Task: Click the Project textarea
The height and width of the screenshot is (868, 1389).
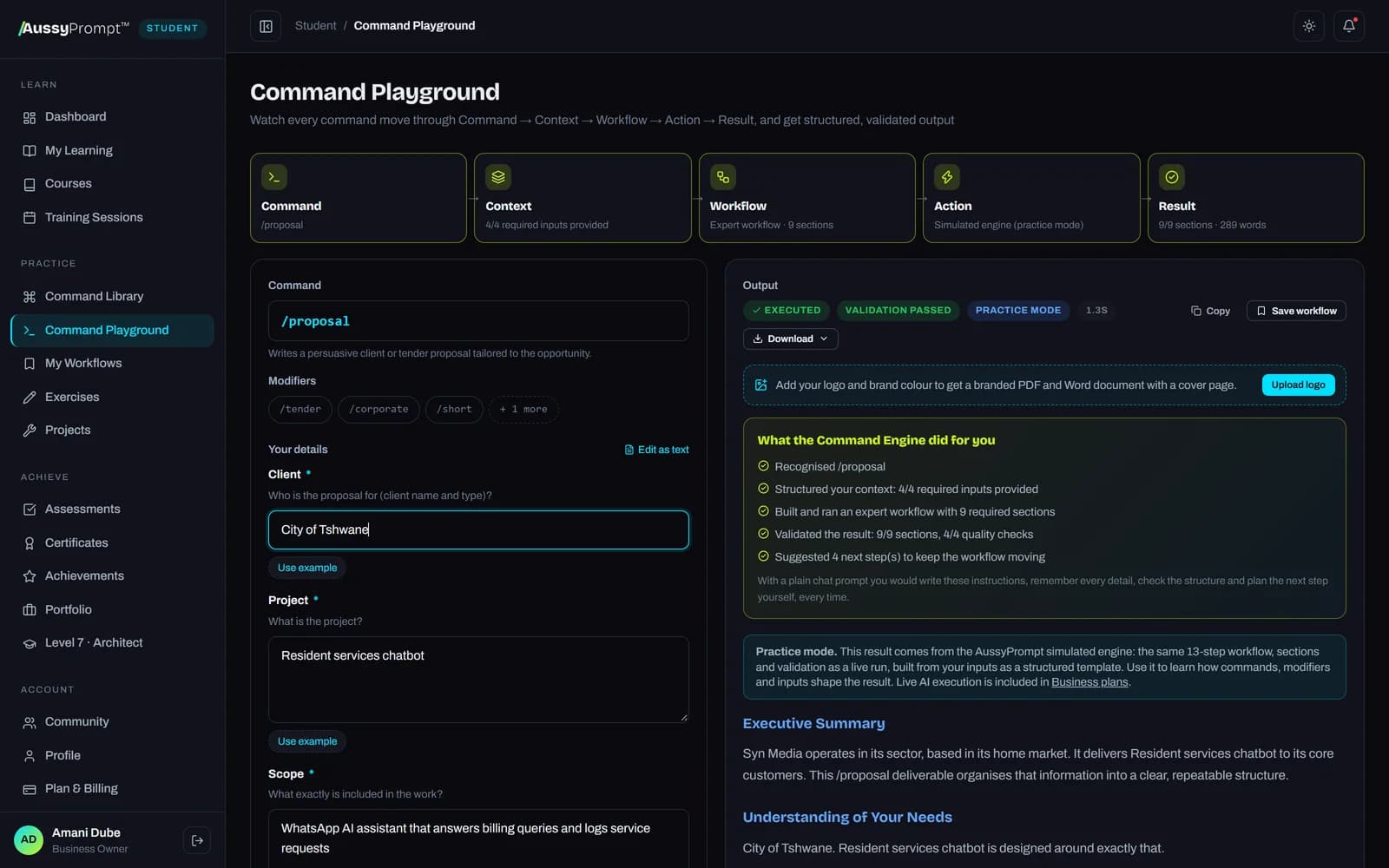Action: [478, 680]
